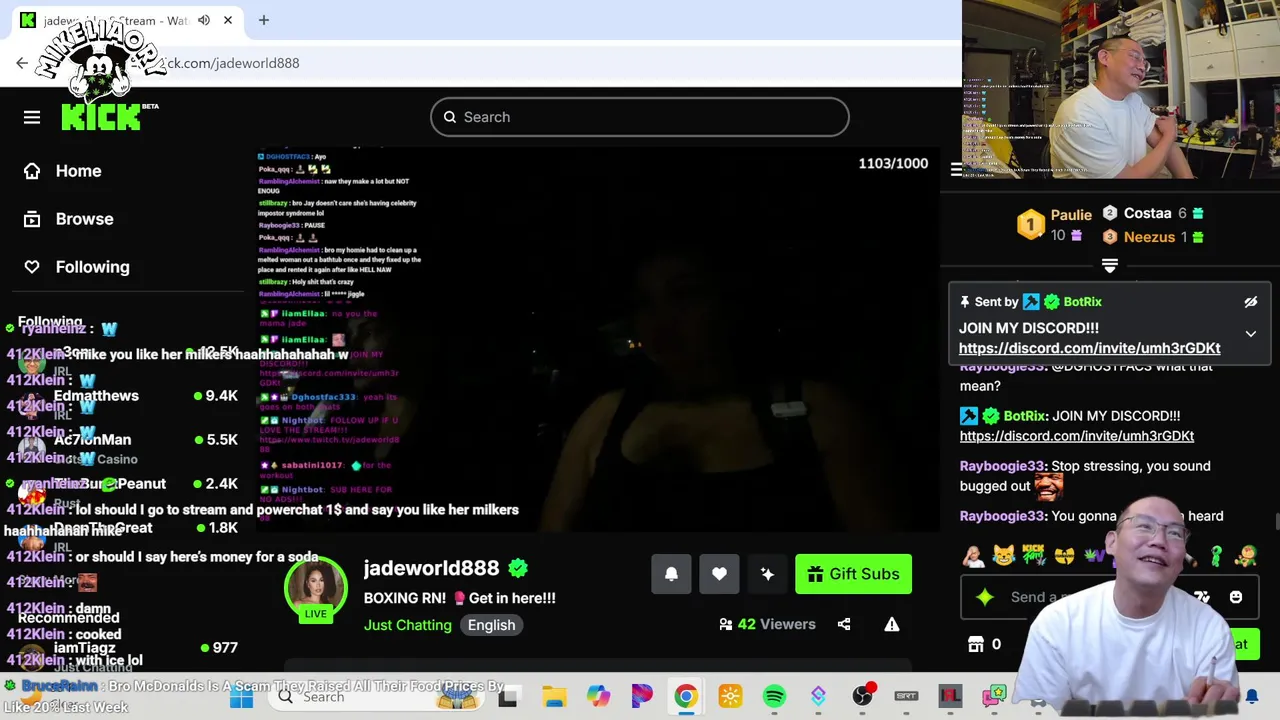Open the notification bell in the system tray
This screenshot has width=1280, height=720.
click(x=1252, y=697)
